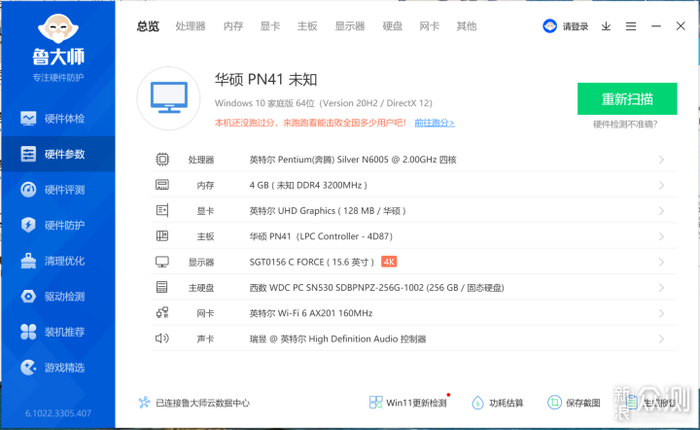Click WDC PC SN530 disk text
The width and height of the screenshot is (700, 430).
376,288
